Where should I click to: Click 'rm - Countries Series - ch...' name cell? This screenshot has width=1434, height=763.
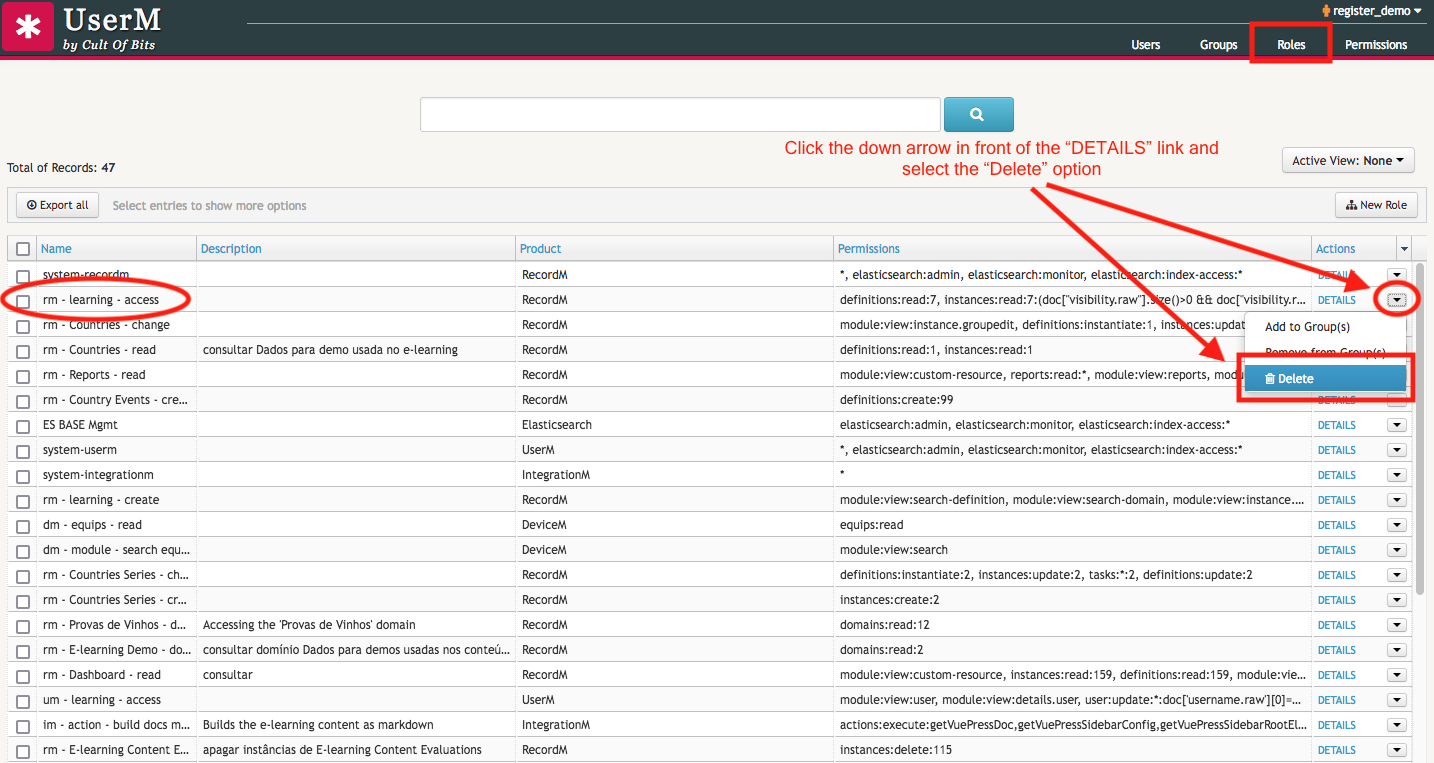click(116, 575)
